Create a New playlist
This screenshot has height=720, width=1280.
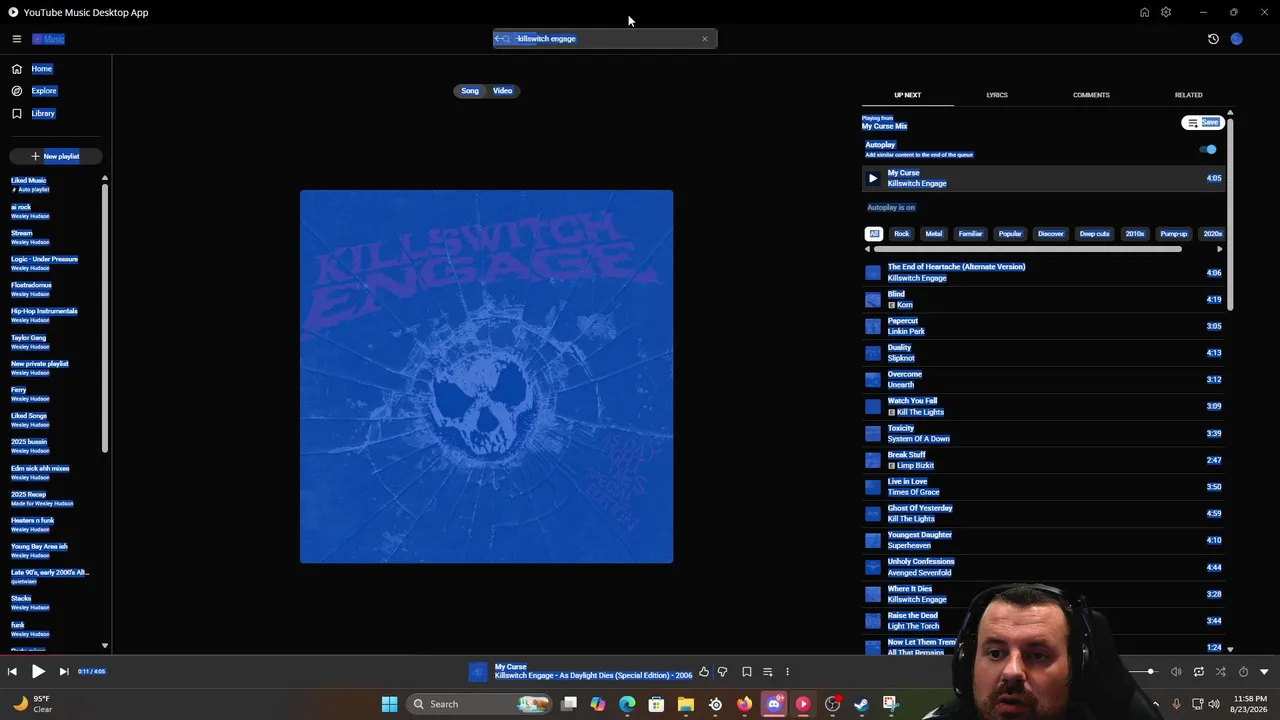54,156
